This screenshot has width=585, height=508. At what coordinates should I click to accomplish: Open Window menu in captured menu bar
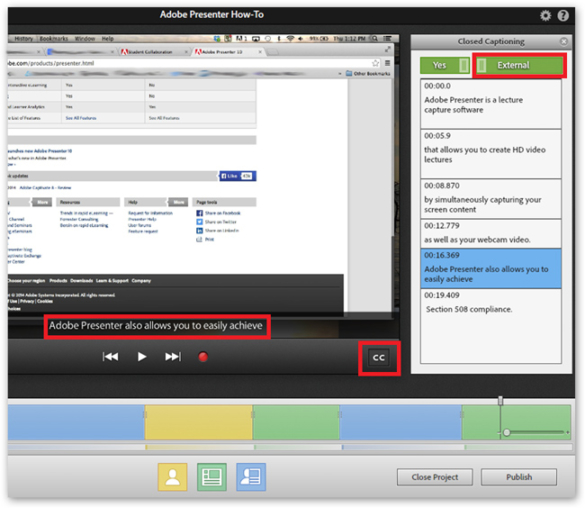(x=85, y=39)
